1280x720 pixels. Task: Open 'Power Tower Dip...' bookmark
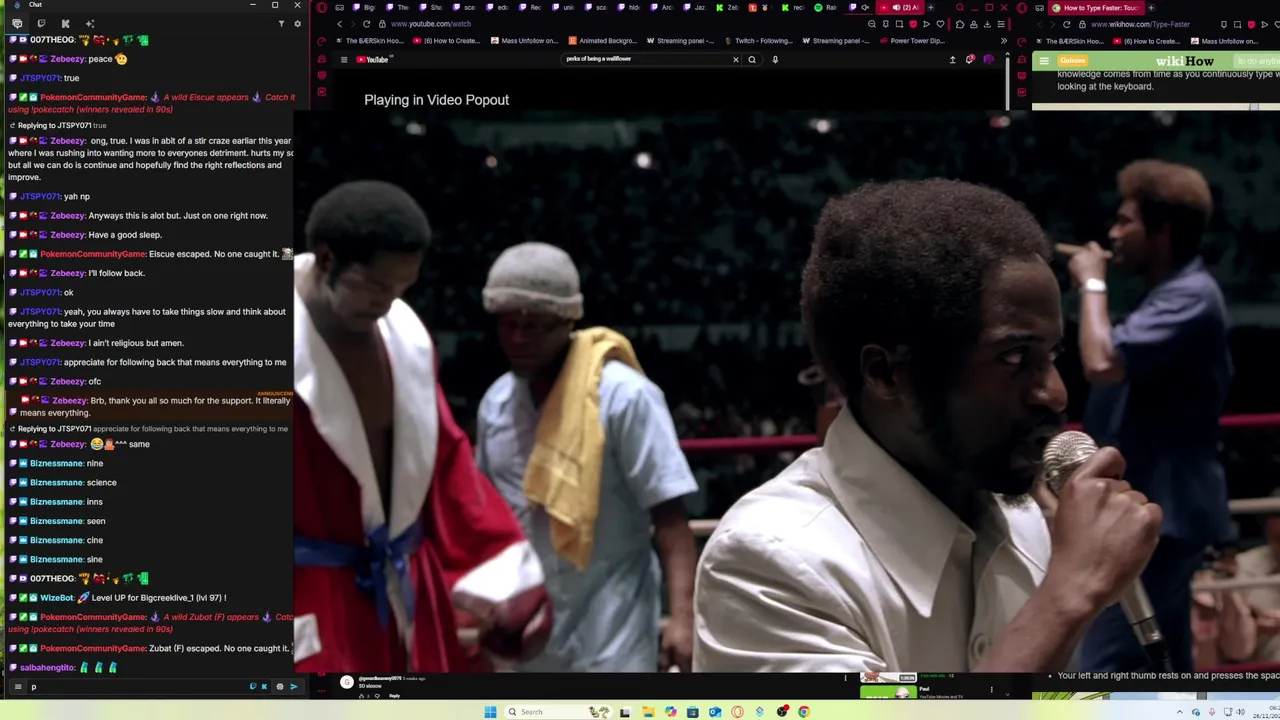pos(912,41)
